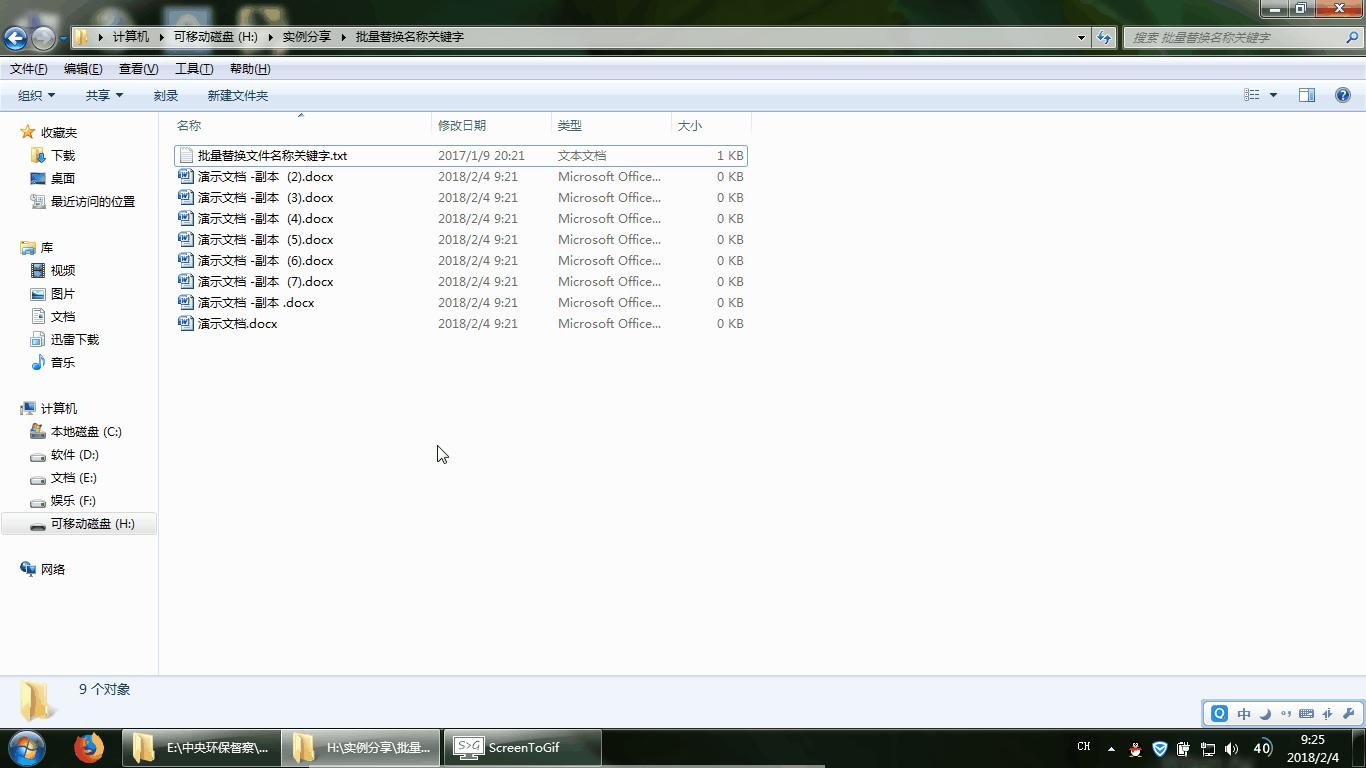Select the file name 演示文档.docx
Image resolution: width=1366 pixels, height=768 pixels.
point(237,324)
